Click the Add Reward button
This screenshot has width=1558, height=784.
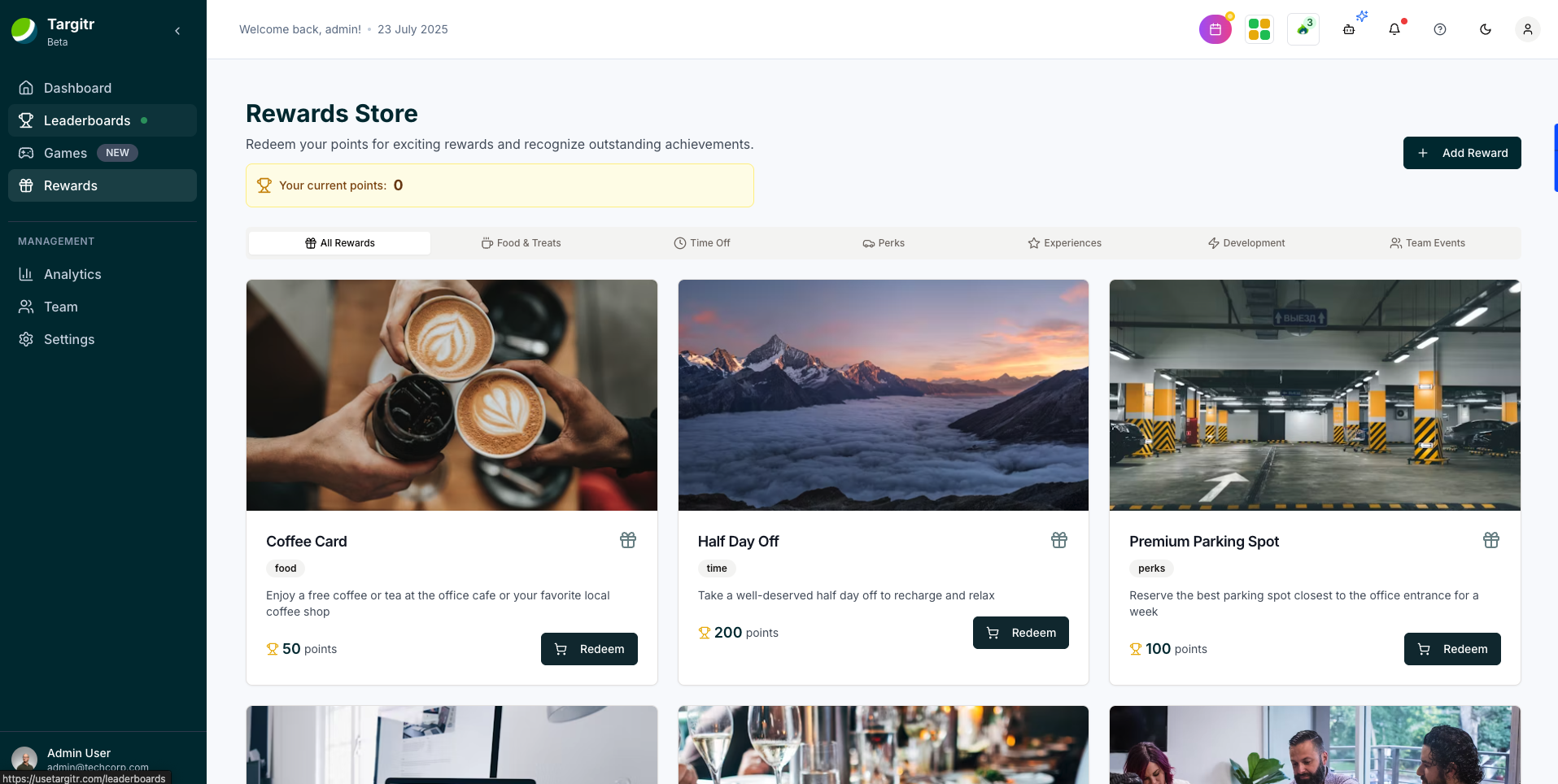[x=1462, y=153]
